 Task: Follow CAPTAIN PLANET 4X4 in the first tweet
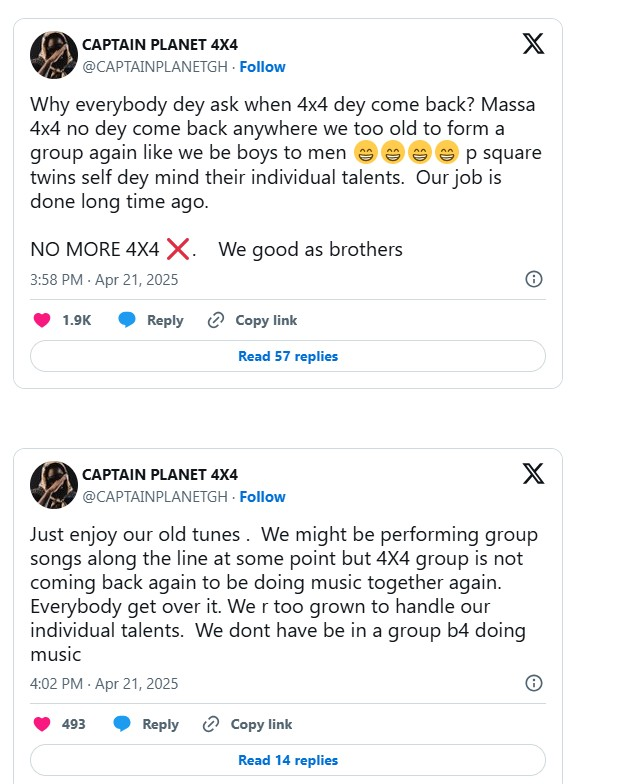(x=262, y=67)
